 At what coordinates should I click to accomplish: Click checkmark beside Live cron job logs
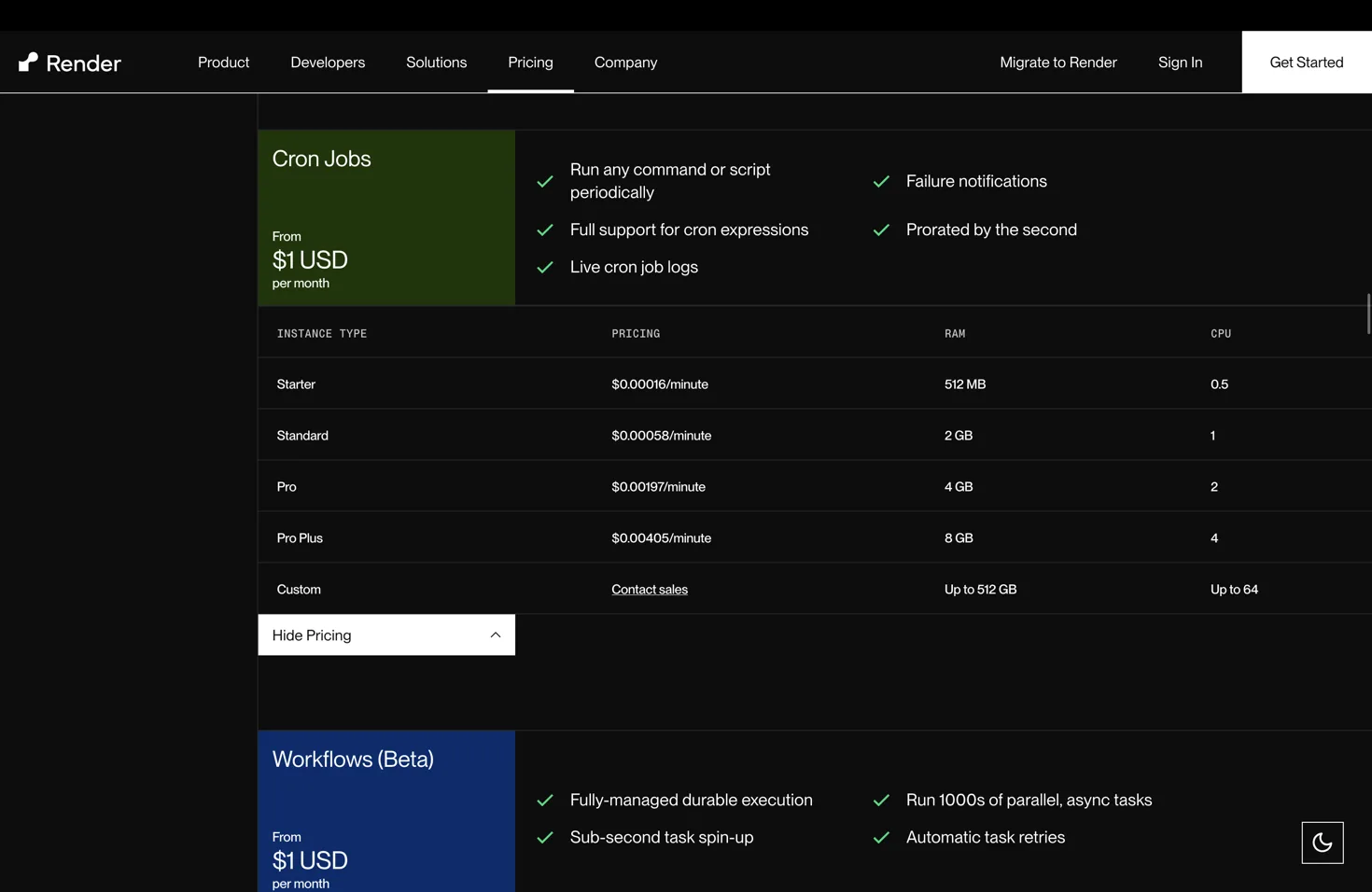click(x=545, y=267)
